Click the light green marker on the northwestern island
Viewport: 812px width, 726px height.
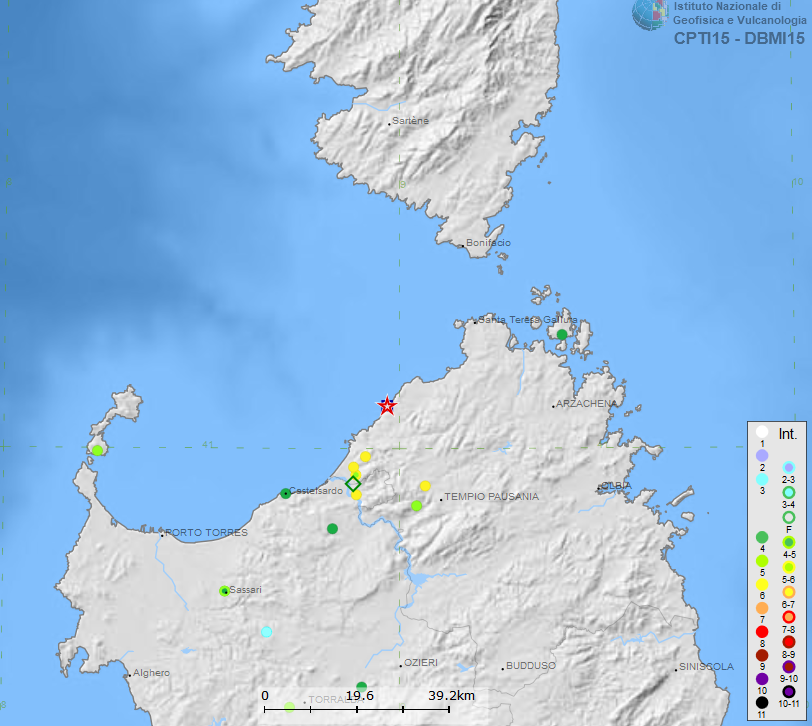[98, 450]
